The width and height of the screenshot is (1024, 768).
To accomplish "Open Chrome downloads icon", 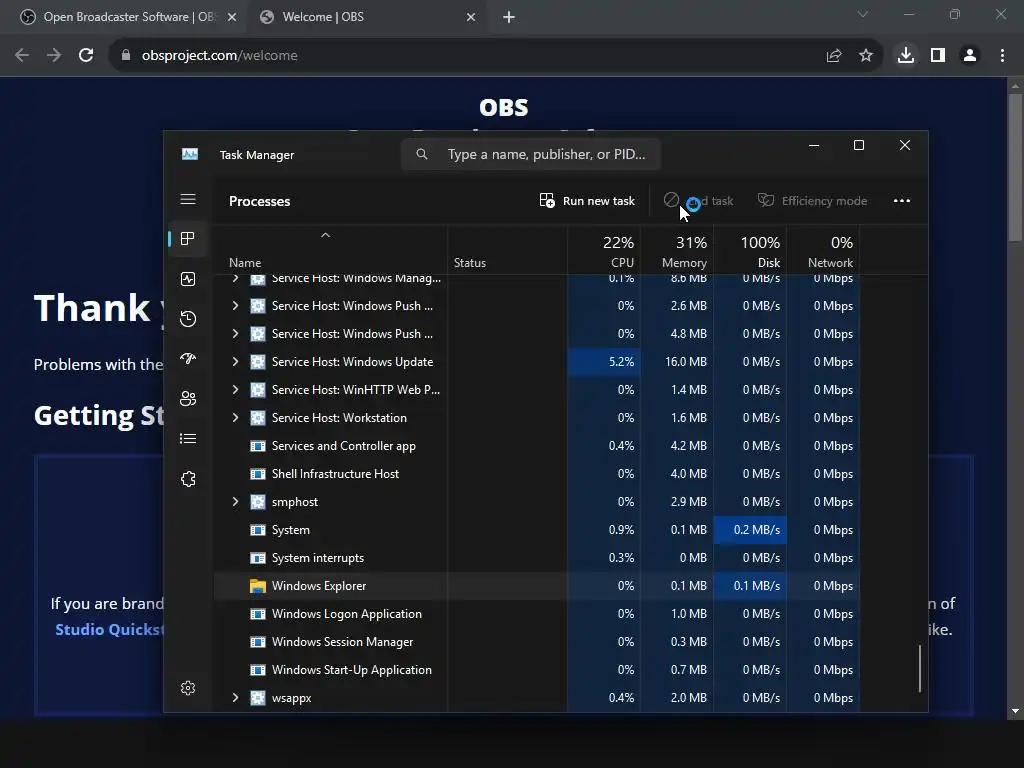I will (906, 56).
